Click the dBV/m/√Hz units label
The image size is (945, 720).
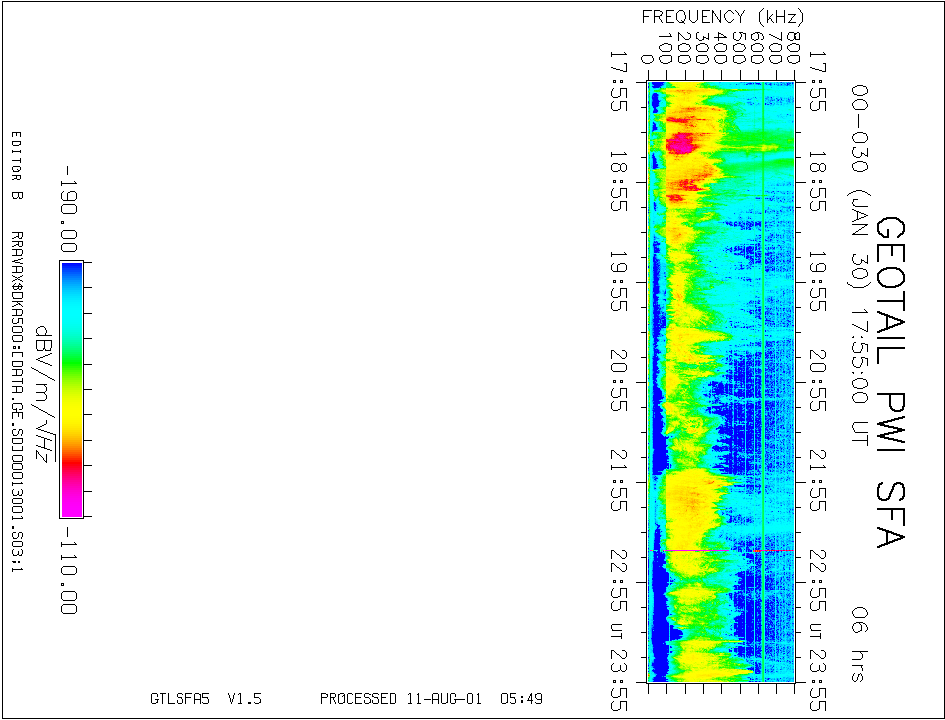43,394
